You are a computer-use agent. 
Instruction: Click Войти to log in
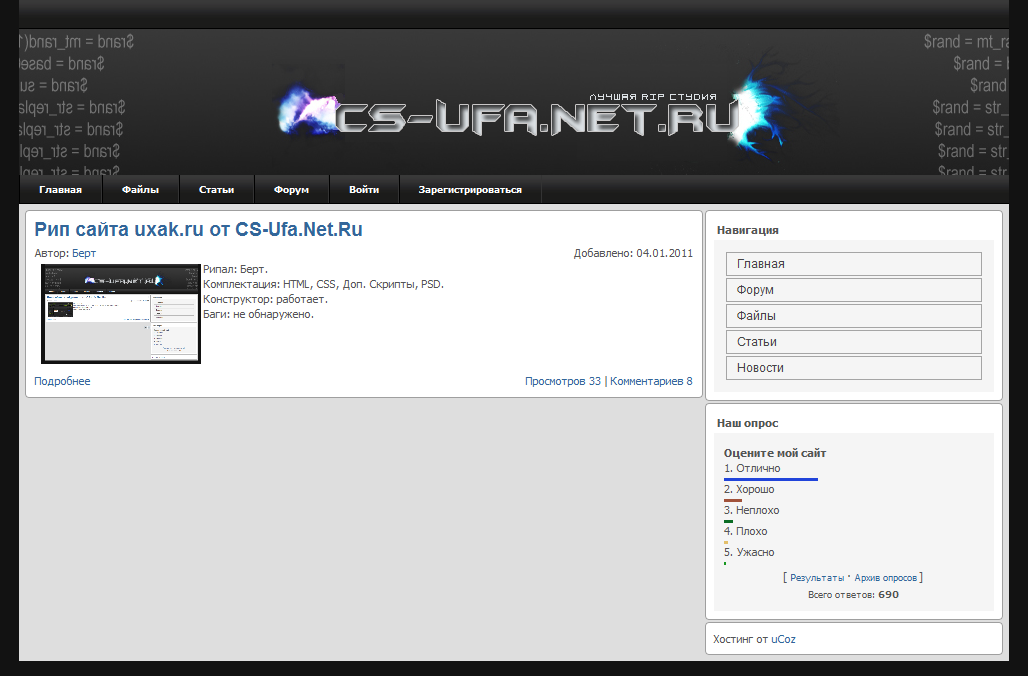(364, 190)
